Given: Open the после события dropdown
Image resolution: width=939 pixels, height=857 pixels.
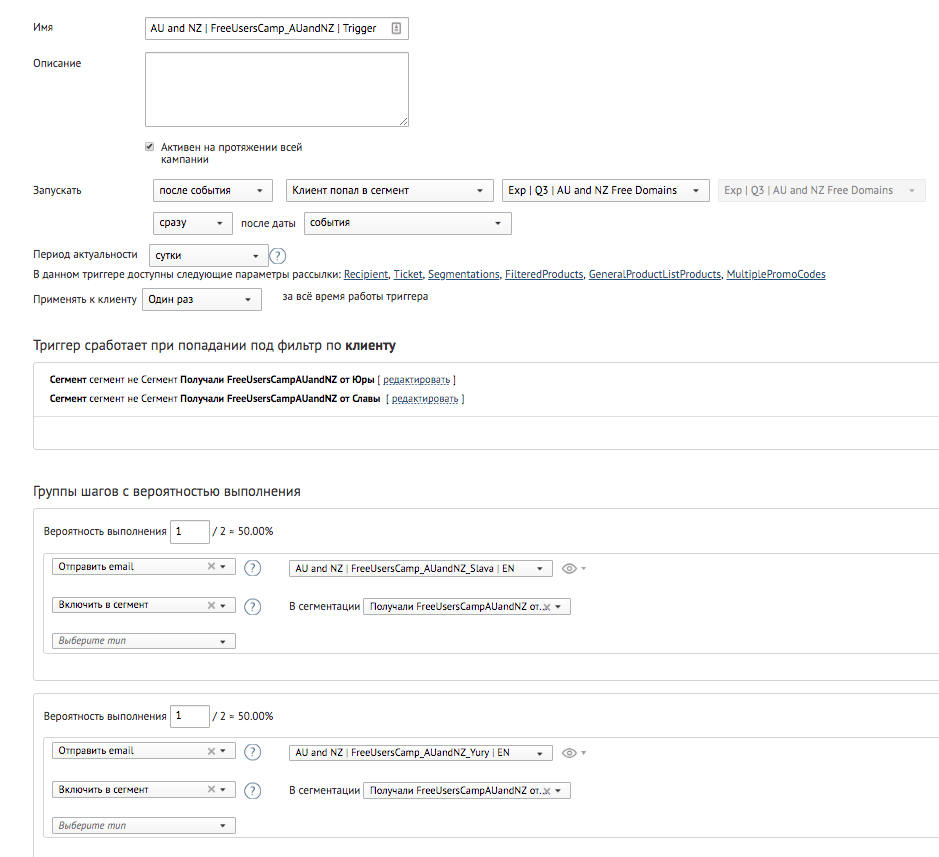Looking at the screenshot, I should point(212,190).
